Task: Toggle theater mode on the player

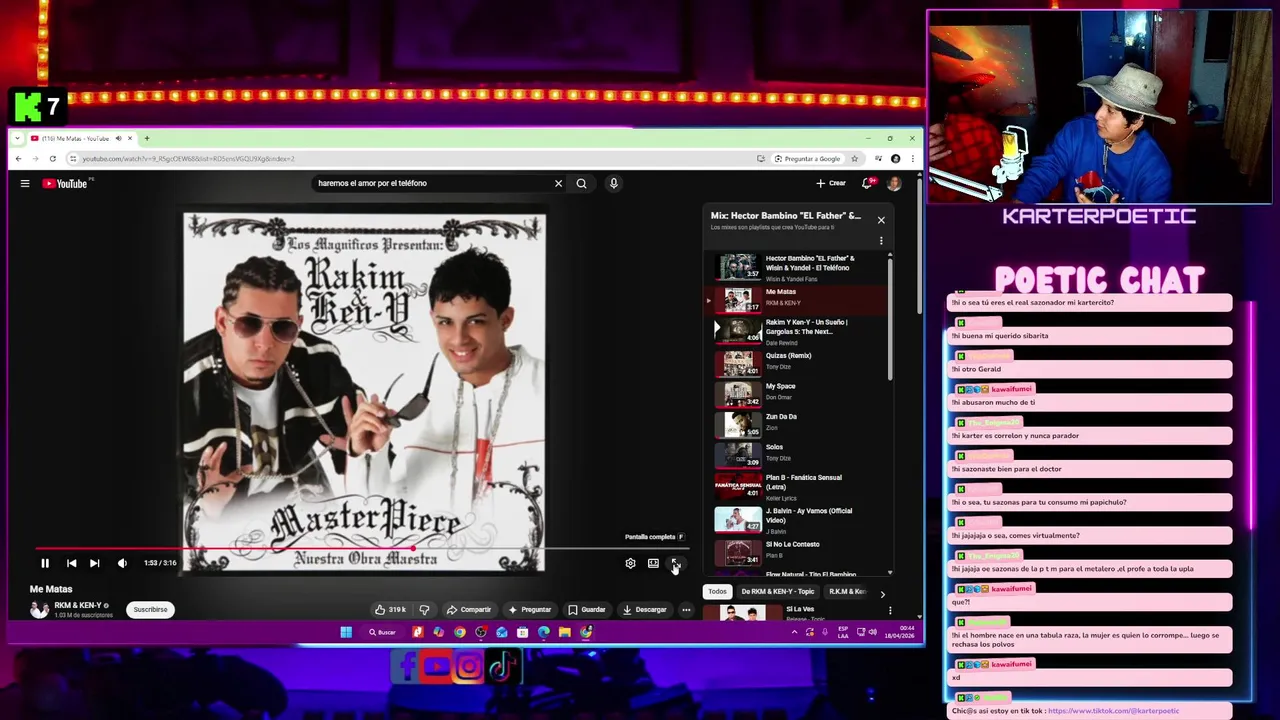Action: 653,563
